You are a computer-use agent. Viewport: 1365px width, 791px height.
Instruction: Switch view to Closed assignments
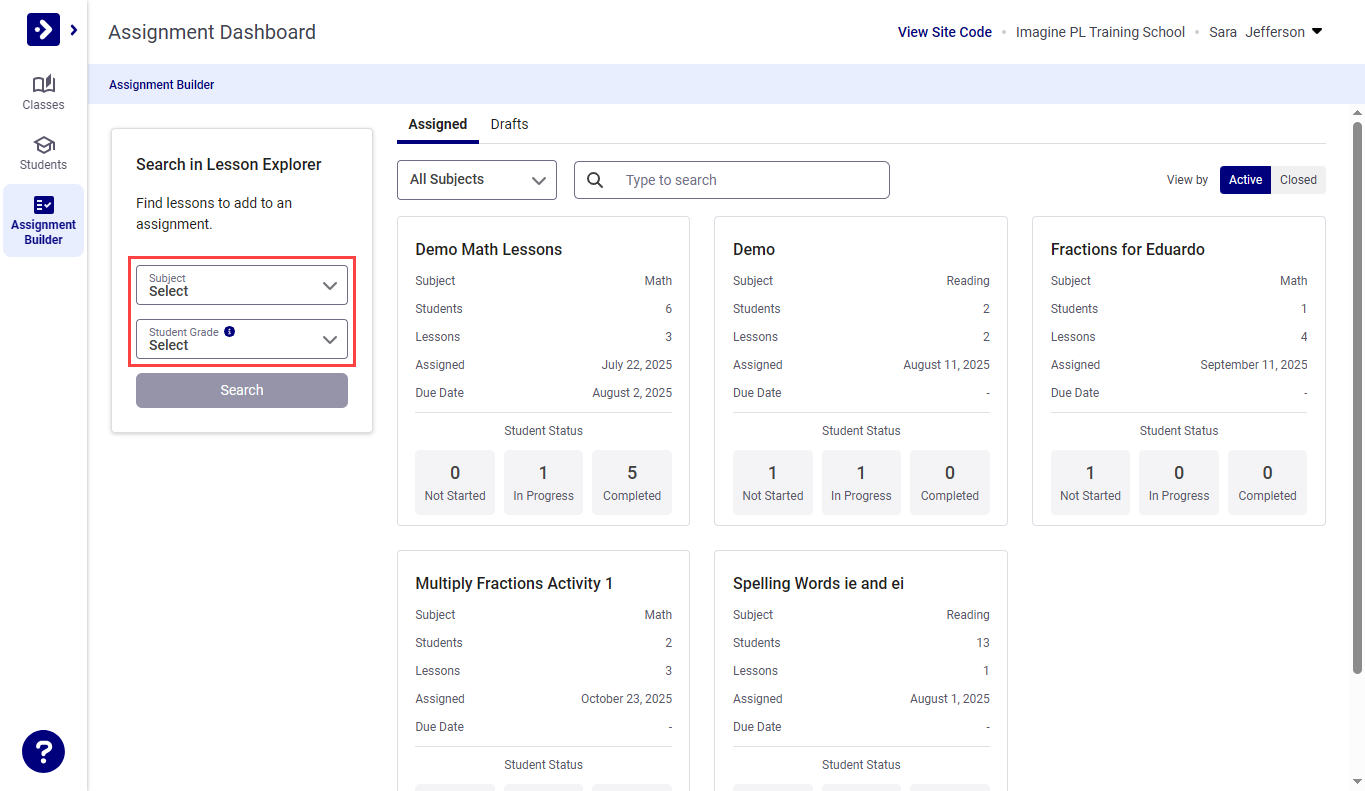click(x=1297, y=179)
